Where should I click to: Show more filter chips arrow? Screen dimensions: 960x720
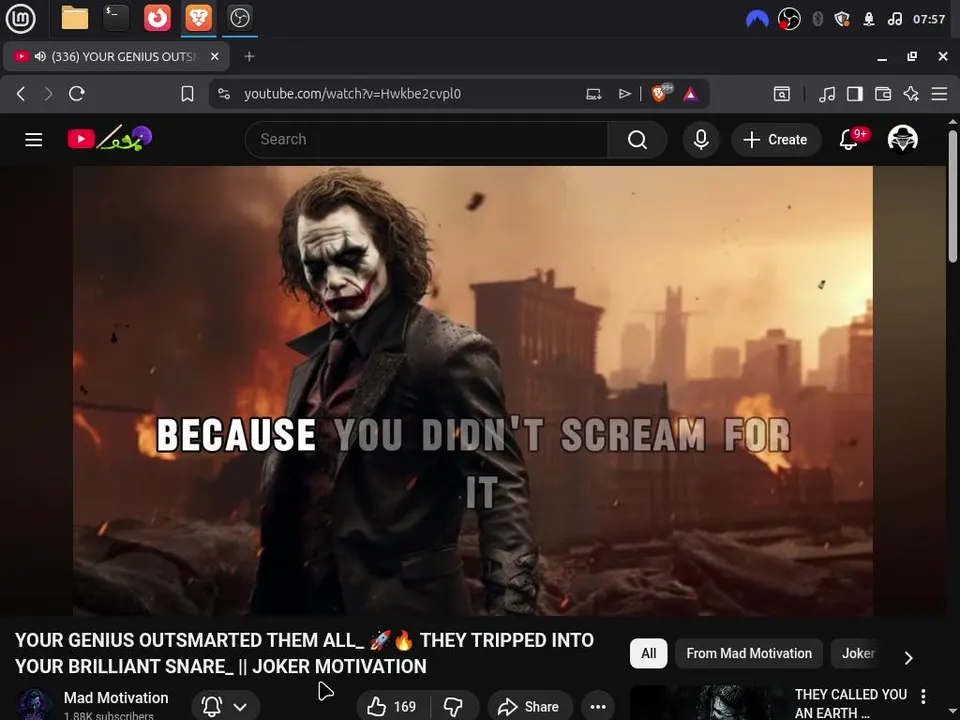pyautogui.click(x=909, y=658)
